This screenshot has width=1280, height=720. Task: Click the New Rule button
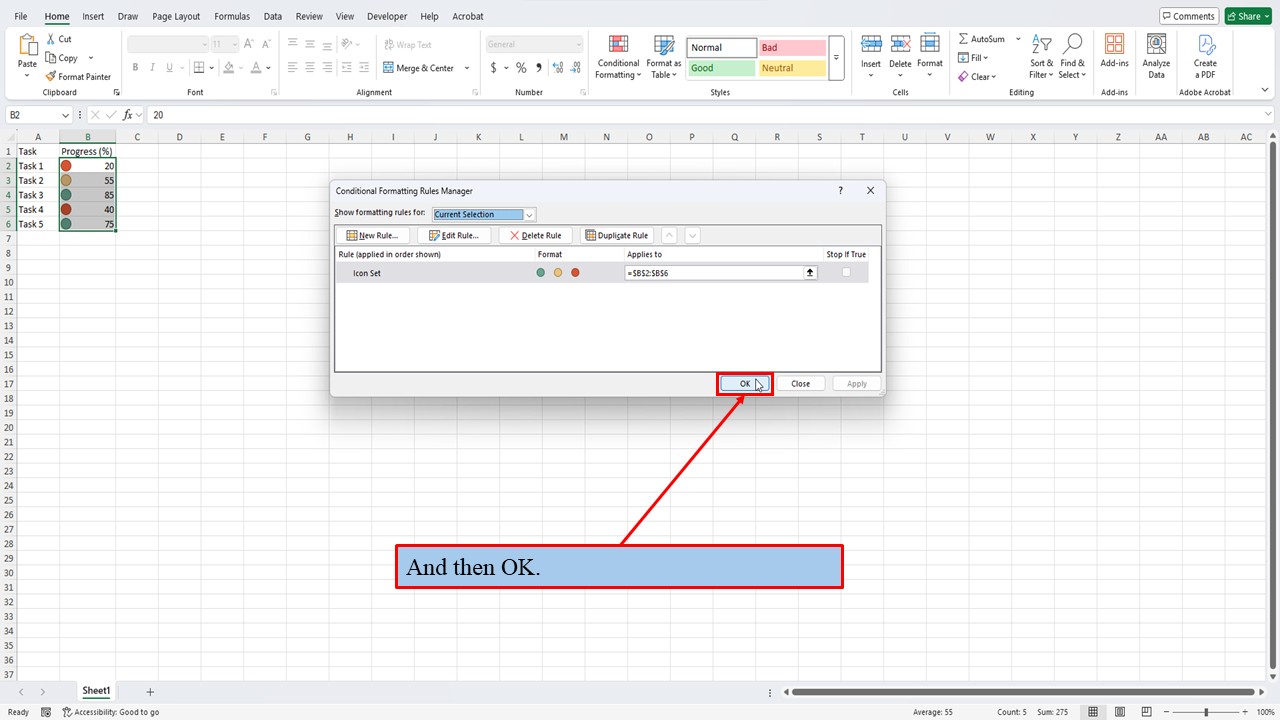coord(372,235)
